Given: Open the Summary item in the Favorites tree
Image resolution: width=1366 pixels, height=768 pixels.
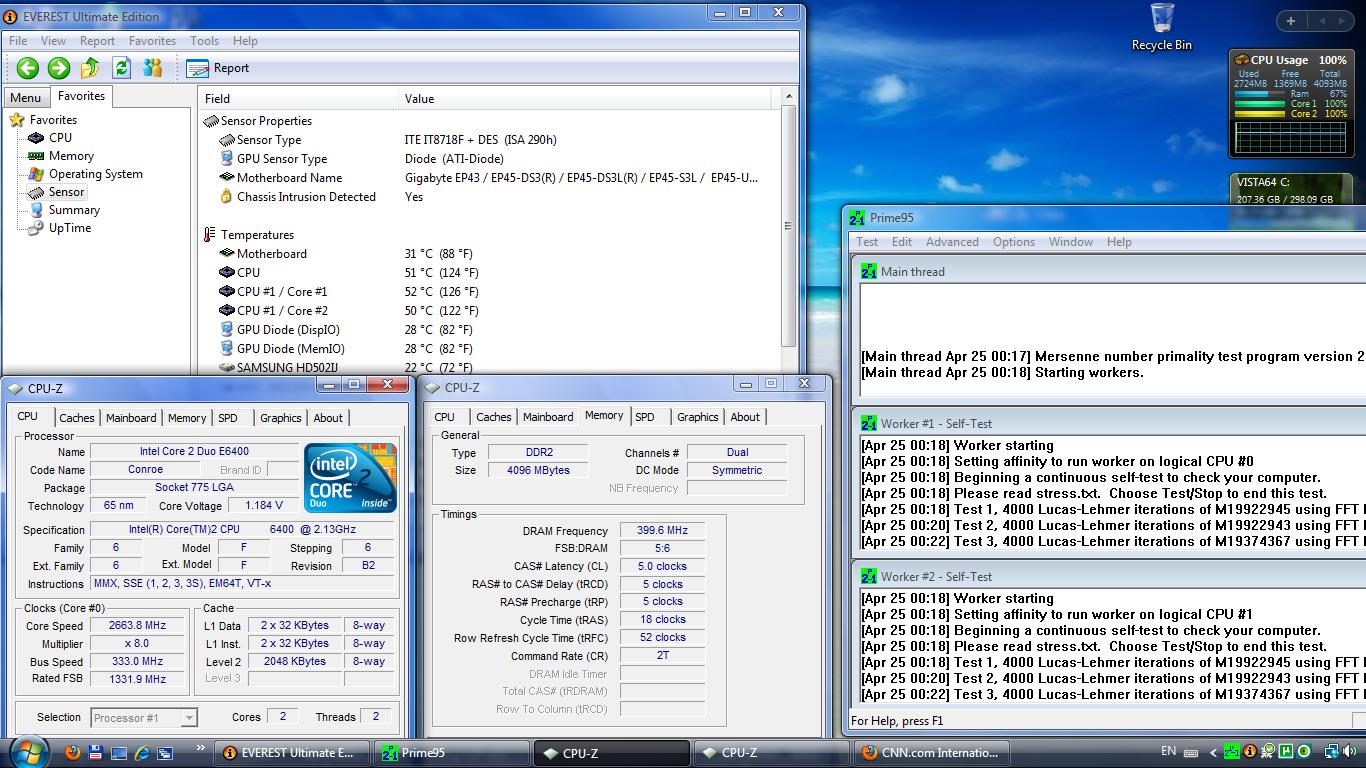Looking at the screenshot, I should coord(64,210).
